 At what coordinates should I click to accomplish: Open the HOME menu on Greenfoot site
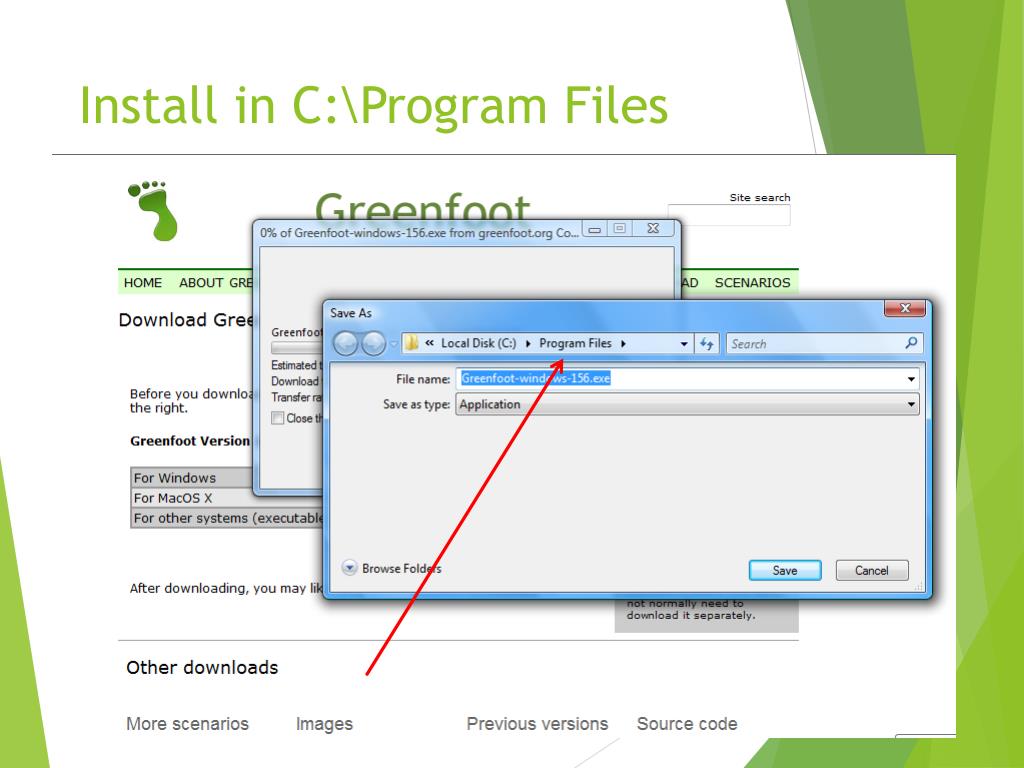coord(143,283)
